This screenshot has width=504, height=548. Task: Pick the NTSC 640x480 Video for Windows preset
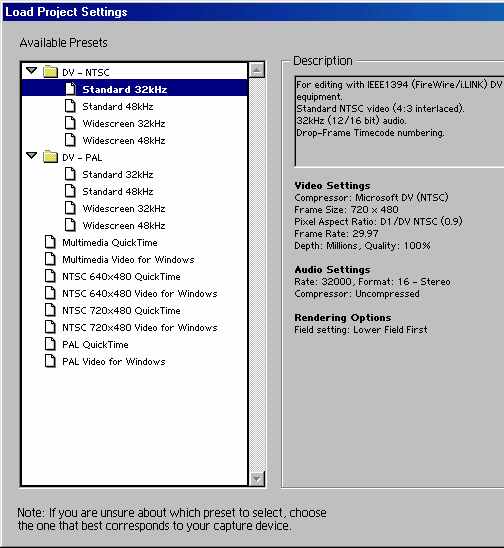139,294
